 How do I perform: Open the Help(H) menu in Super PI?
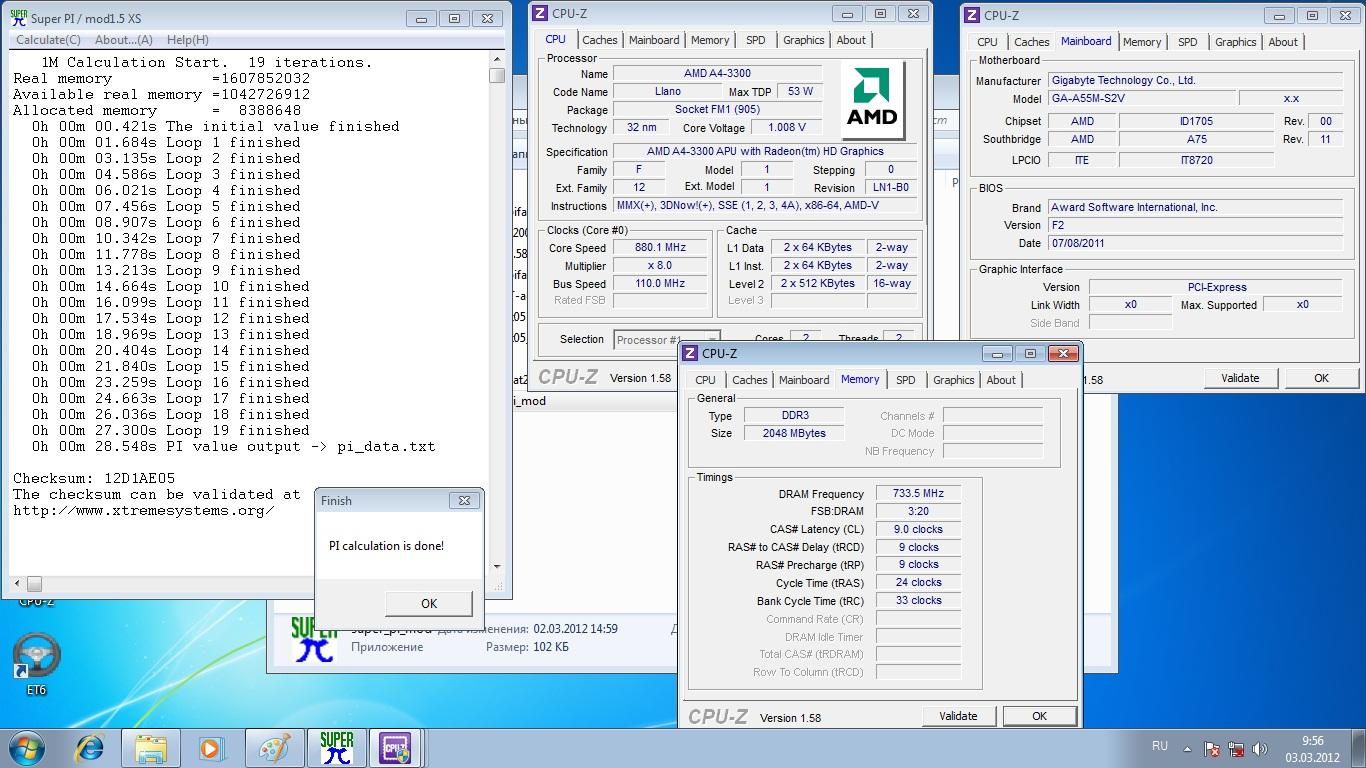click(188, 40)
